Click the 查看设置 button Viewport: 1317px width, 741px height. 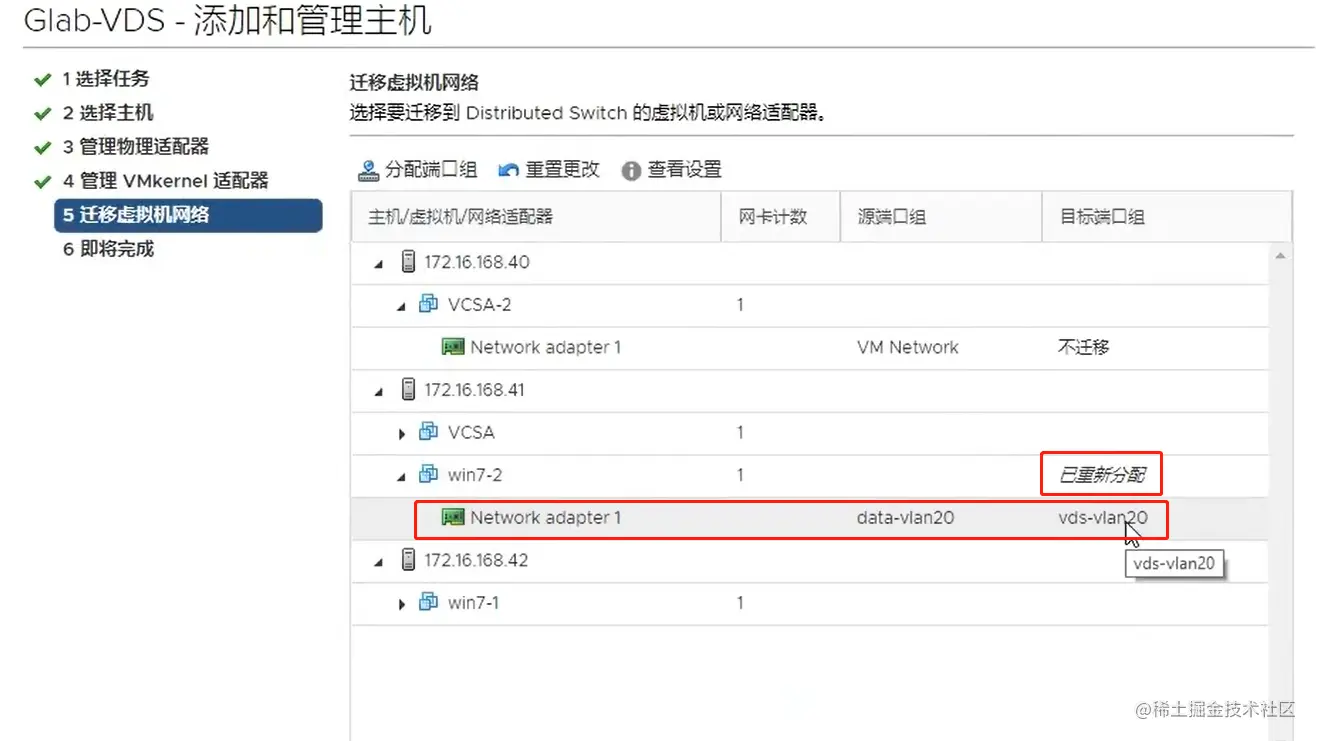[x=672, y=170]
